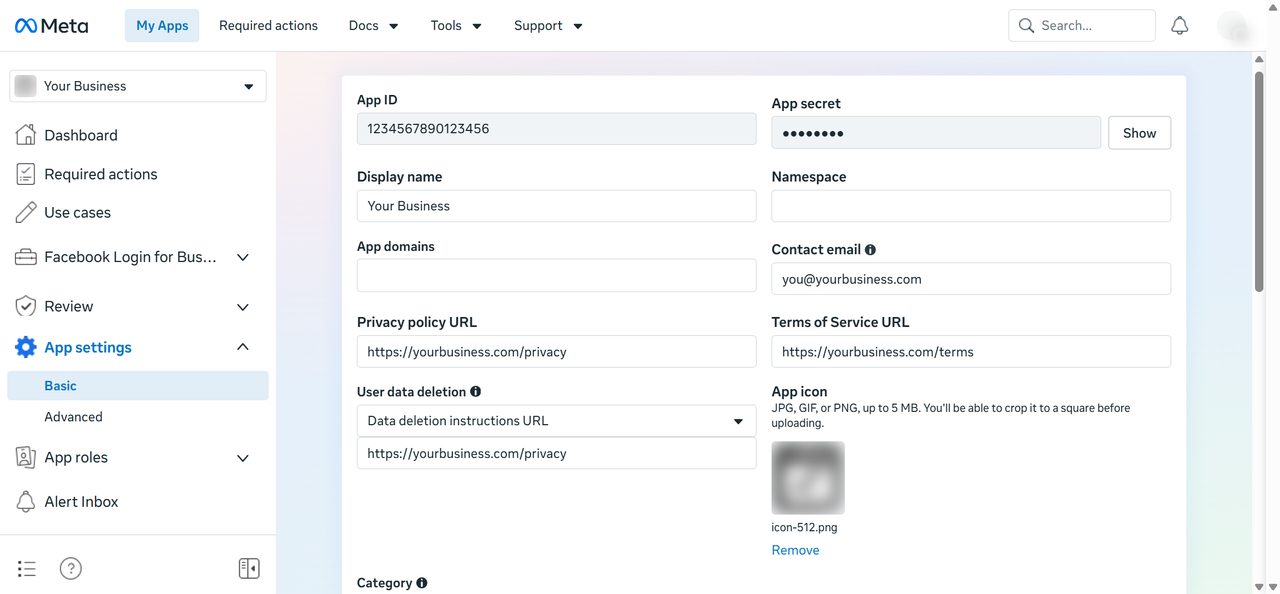The width and height of the screenshot is (1280, 594).
Task: Click the App settings gear icon
Action: 26,347
